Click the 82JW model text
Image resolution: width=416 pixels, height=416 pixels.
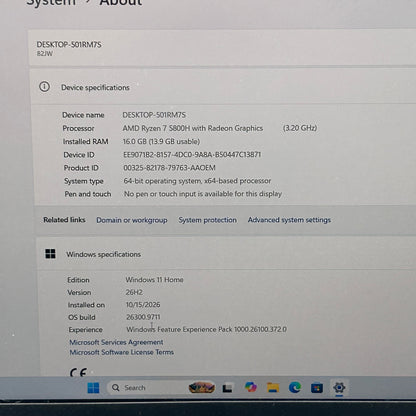coord(45,54)
